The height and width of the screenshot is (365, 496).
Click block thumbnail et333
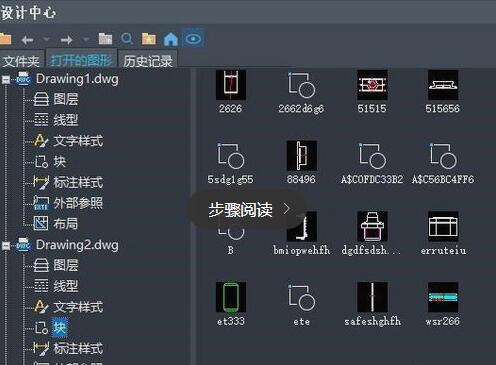(231, 297)
